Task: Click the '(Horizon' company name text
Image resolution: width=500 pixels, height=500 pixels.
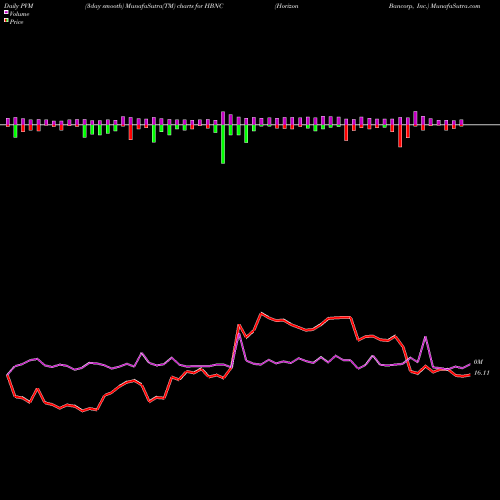Action: pos(287,6)
